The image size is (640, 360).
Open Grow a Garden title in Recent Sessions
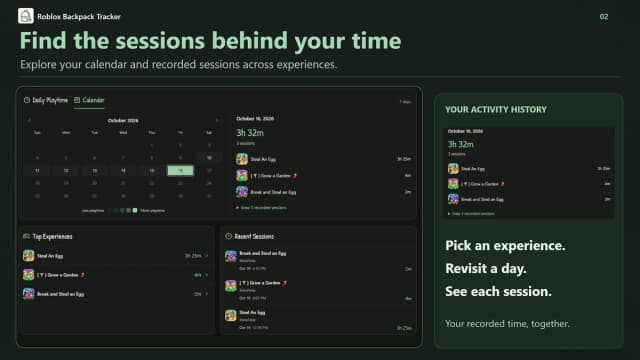[x=263, y=283]
